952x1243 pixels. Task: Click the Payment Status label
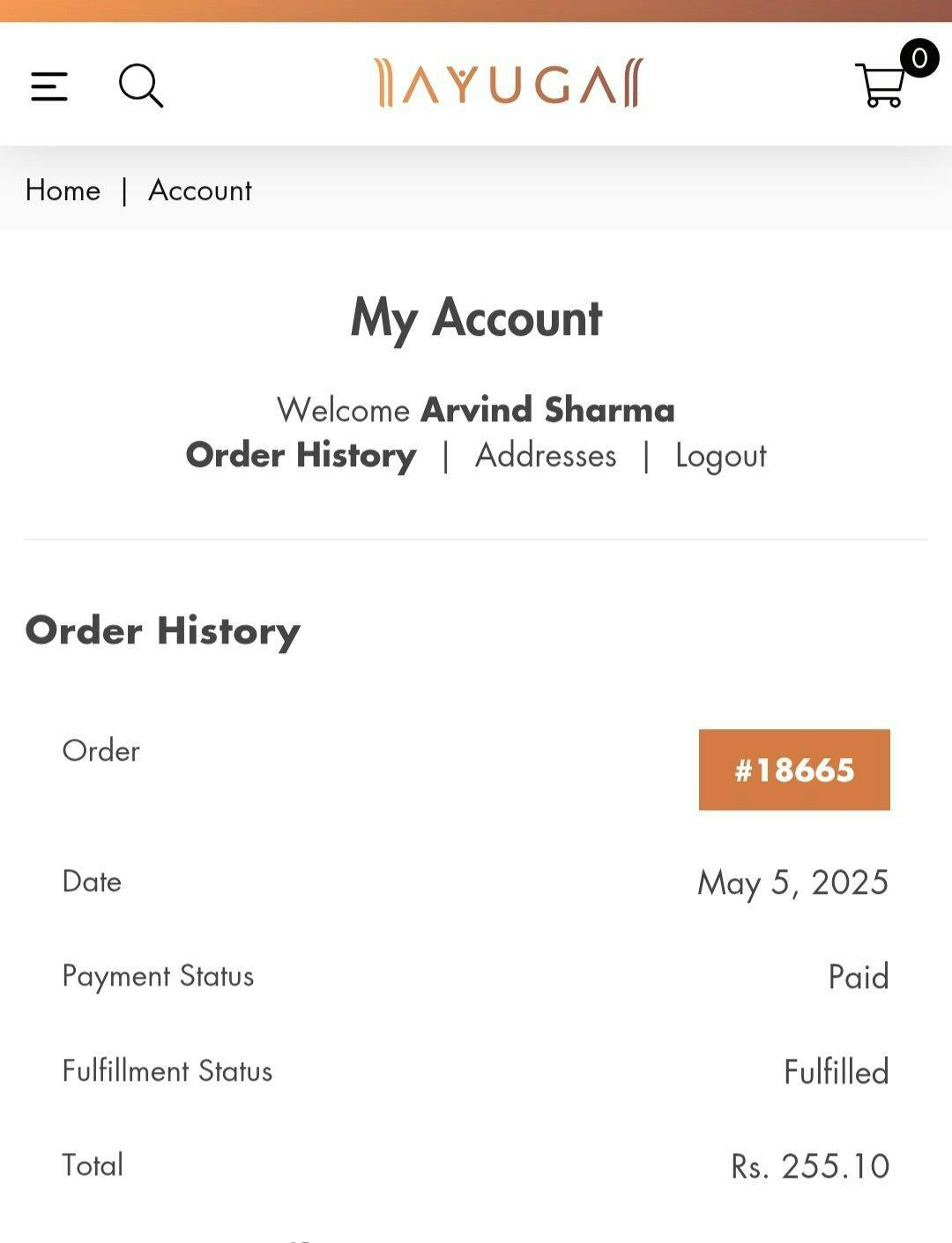coord(158,977)
